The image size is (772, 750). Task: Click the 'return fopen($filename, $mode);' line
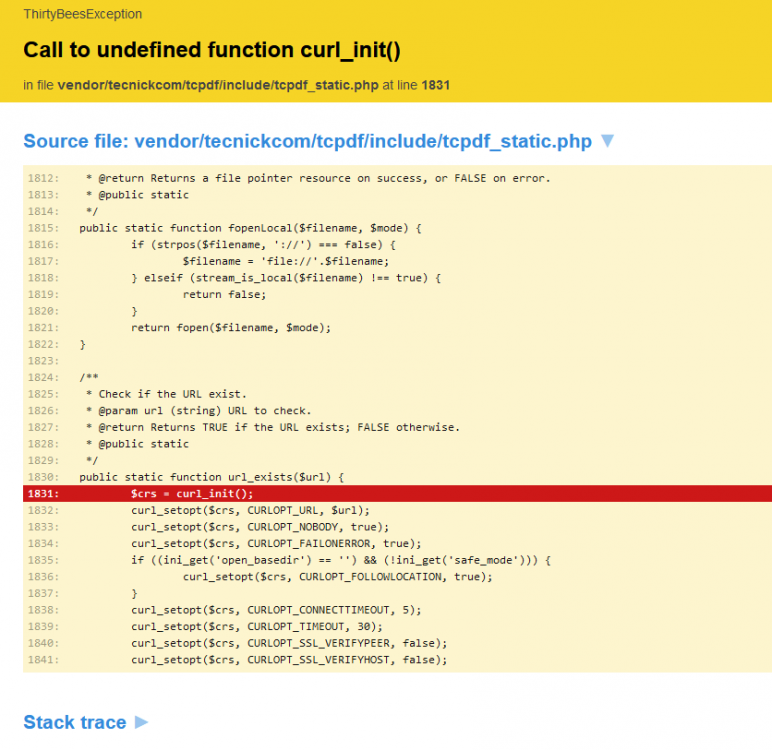tap(230, 327)
